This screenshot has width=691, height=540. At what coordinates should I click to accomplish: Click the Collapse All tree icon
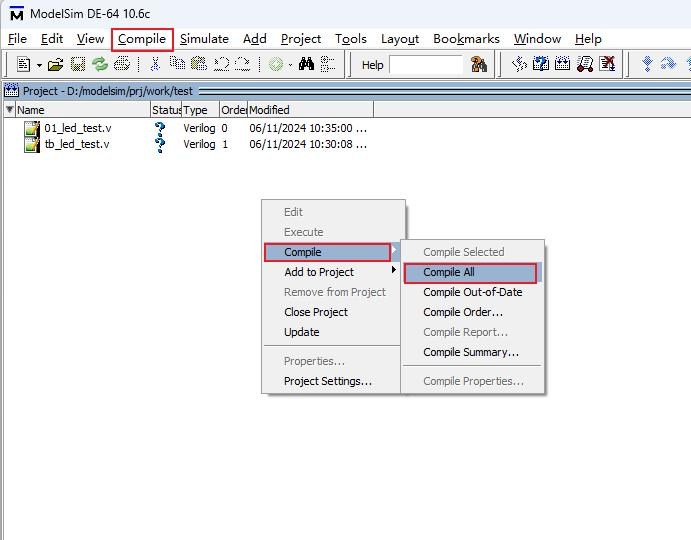click(x=328, y=64)
